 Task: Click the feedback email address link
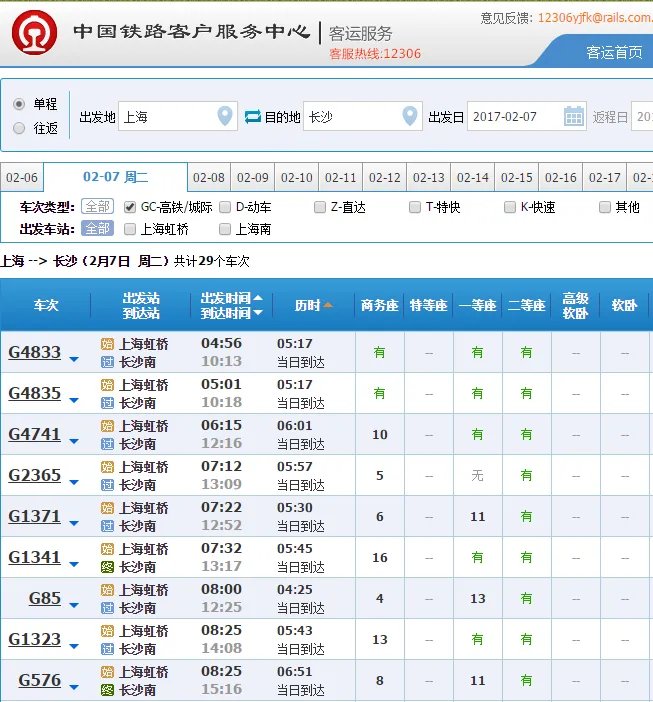595,18
